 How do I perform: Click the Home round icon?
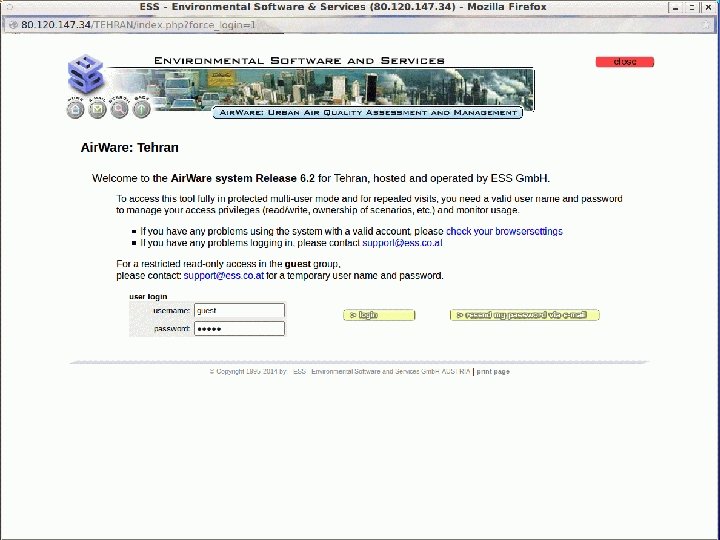click(76, 110)
